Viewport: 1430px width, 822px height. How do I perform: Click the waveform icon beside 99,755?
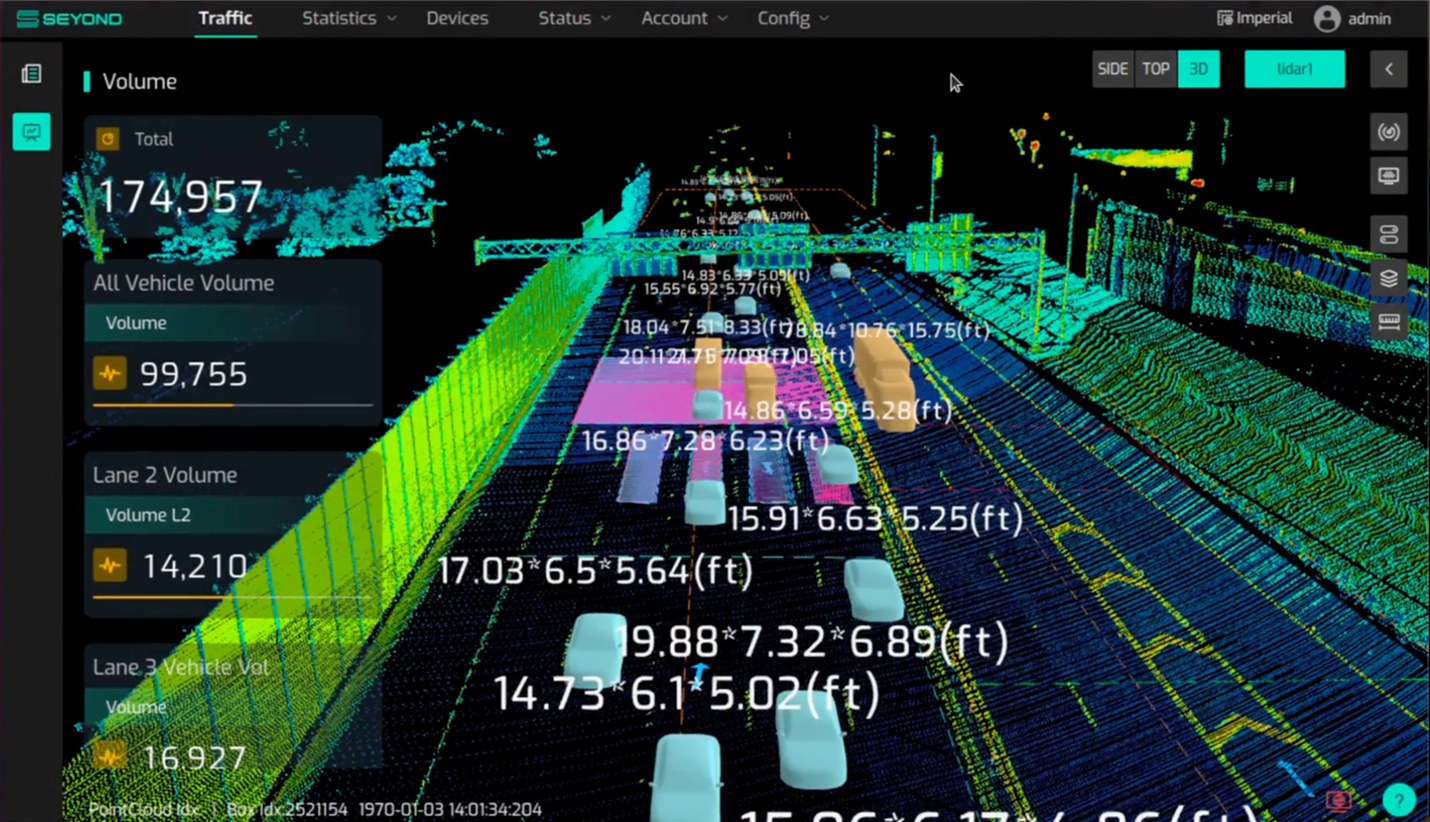pyautogui.click(x=110, y=374)
